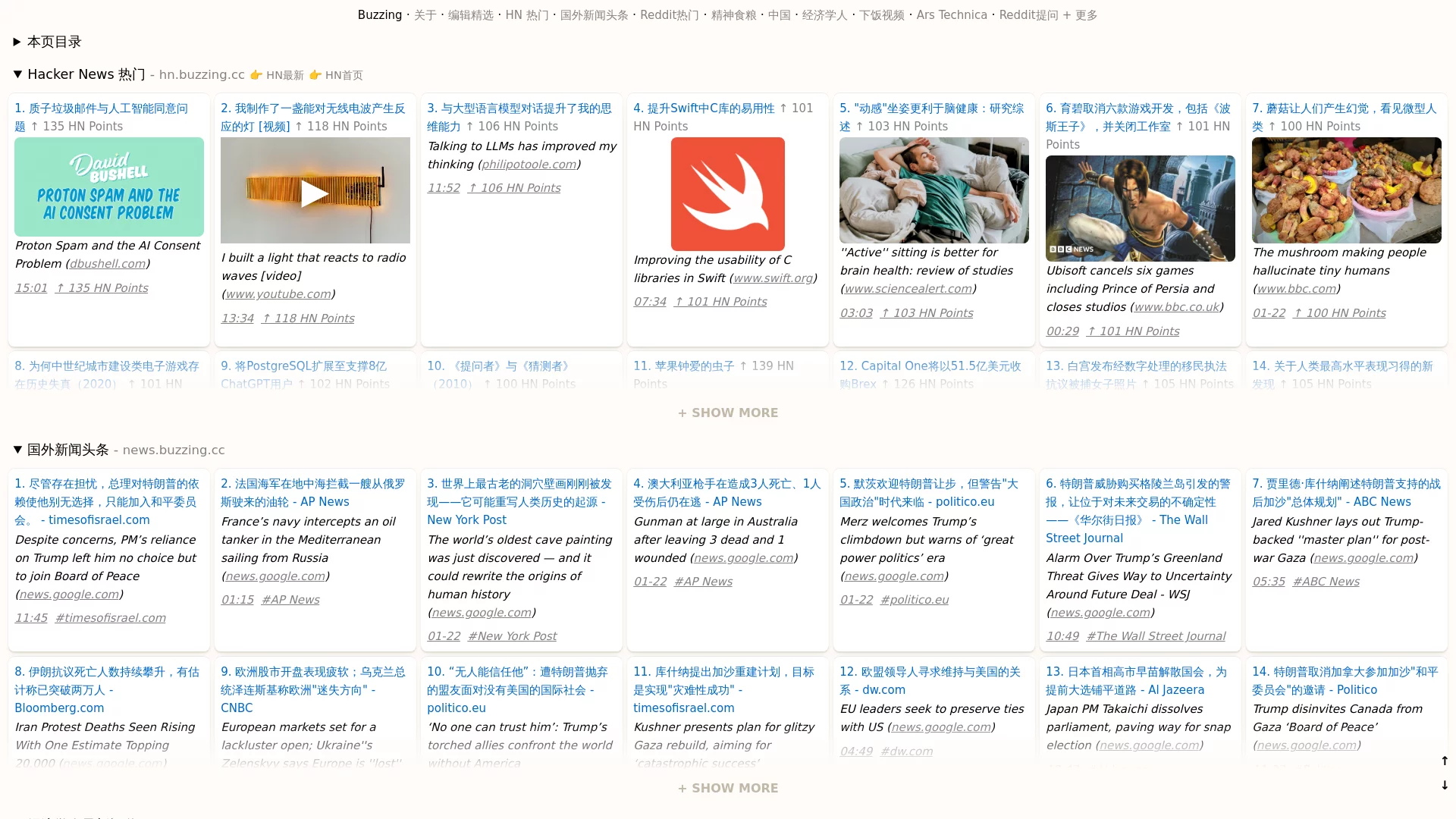Open the Ars Technica nav item
The height and width of the screenshot is (819, 1456).
click(x=951, y=15)
